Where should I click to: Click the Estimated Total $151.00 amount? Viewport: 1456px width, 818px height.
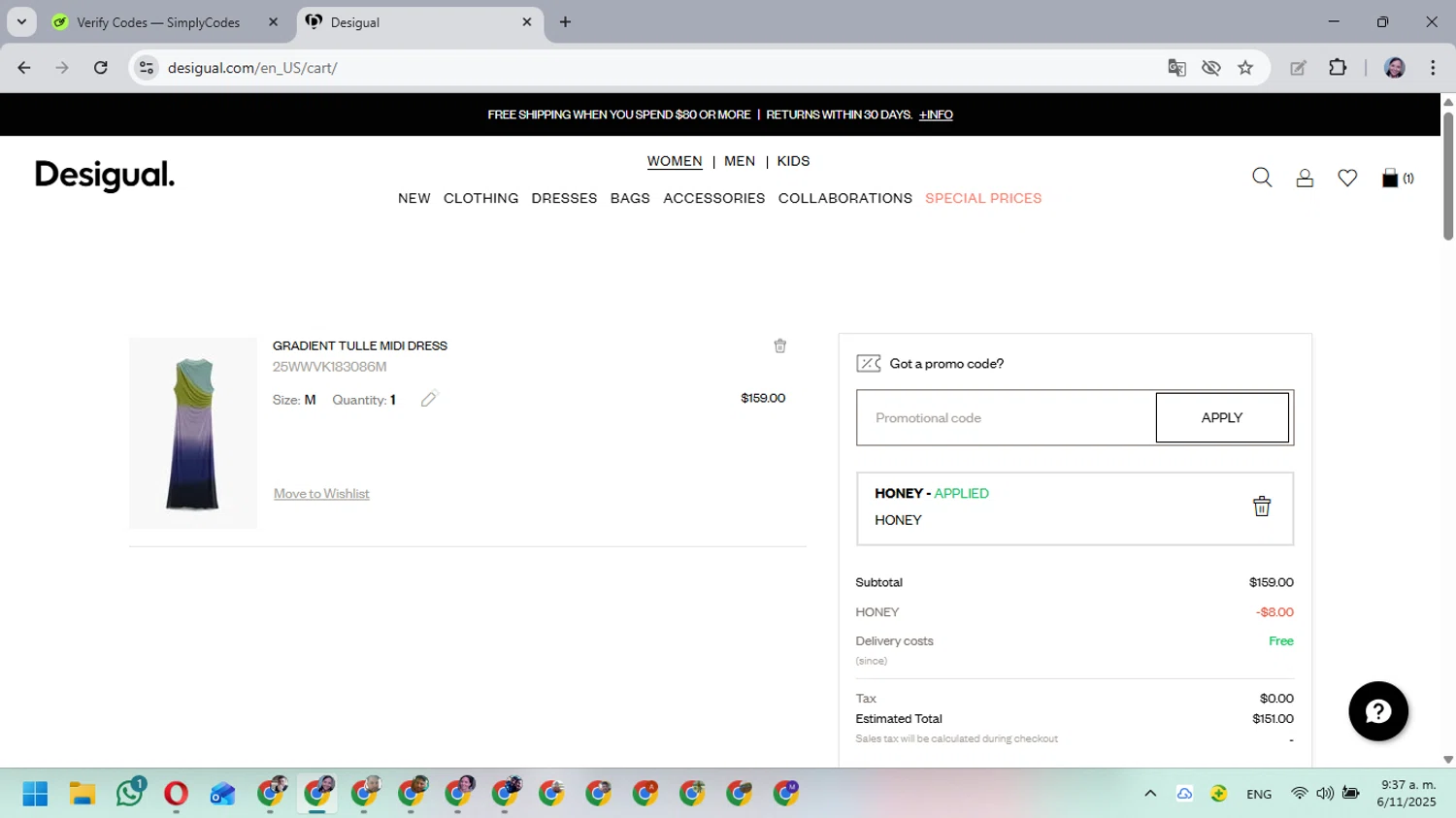point(1273,719)
